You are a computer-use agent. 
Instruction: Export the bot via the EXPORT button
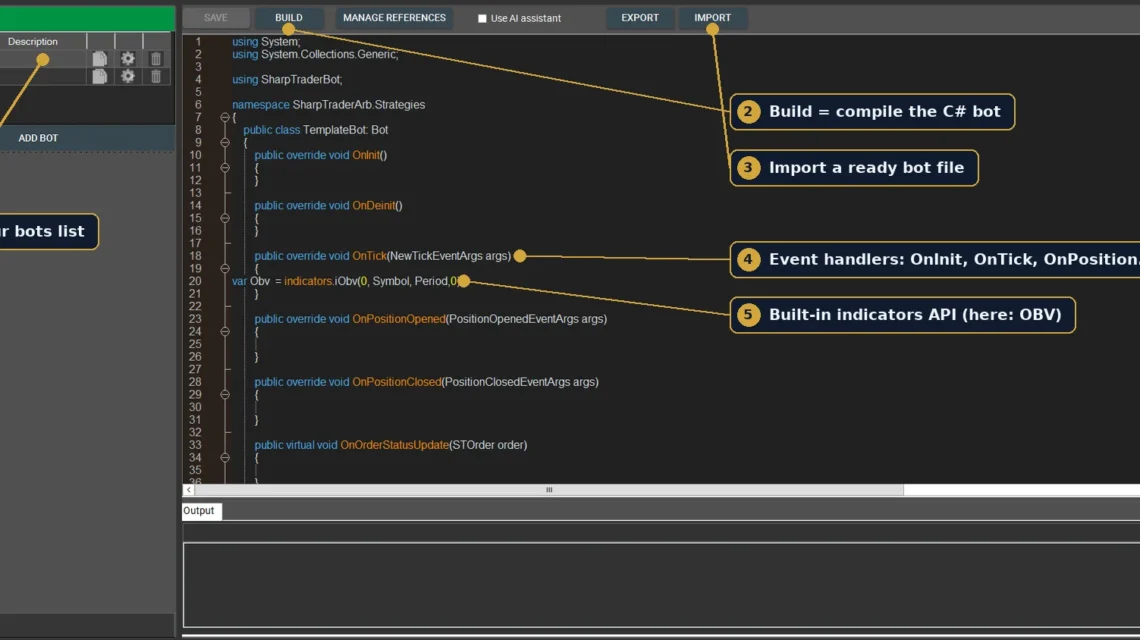tap(640, 17)
